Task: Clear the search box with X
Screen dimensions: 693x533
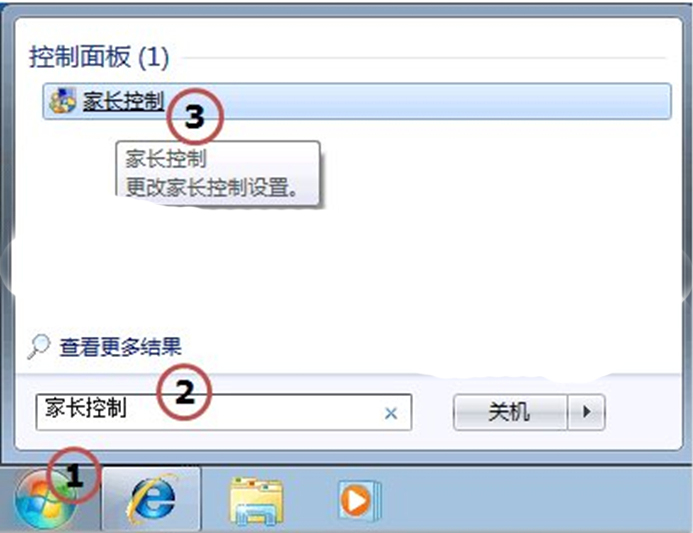Action: (391, 413)
